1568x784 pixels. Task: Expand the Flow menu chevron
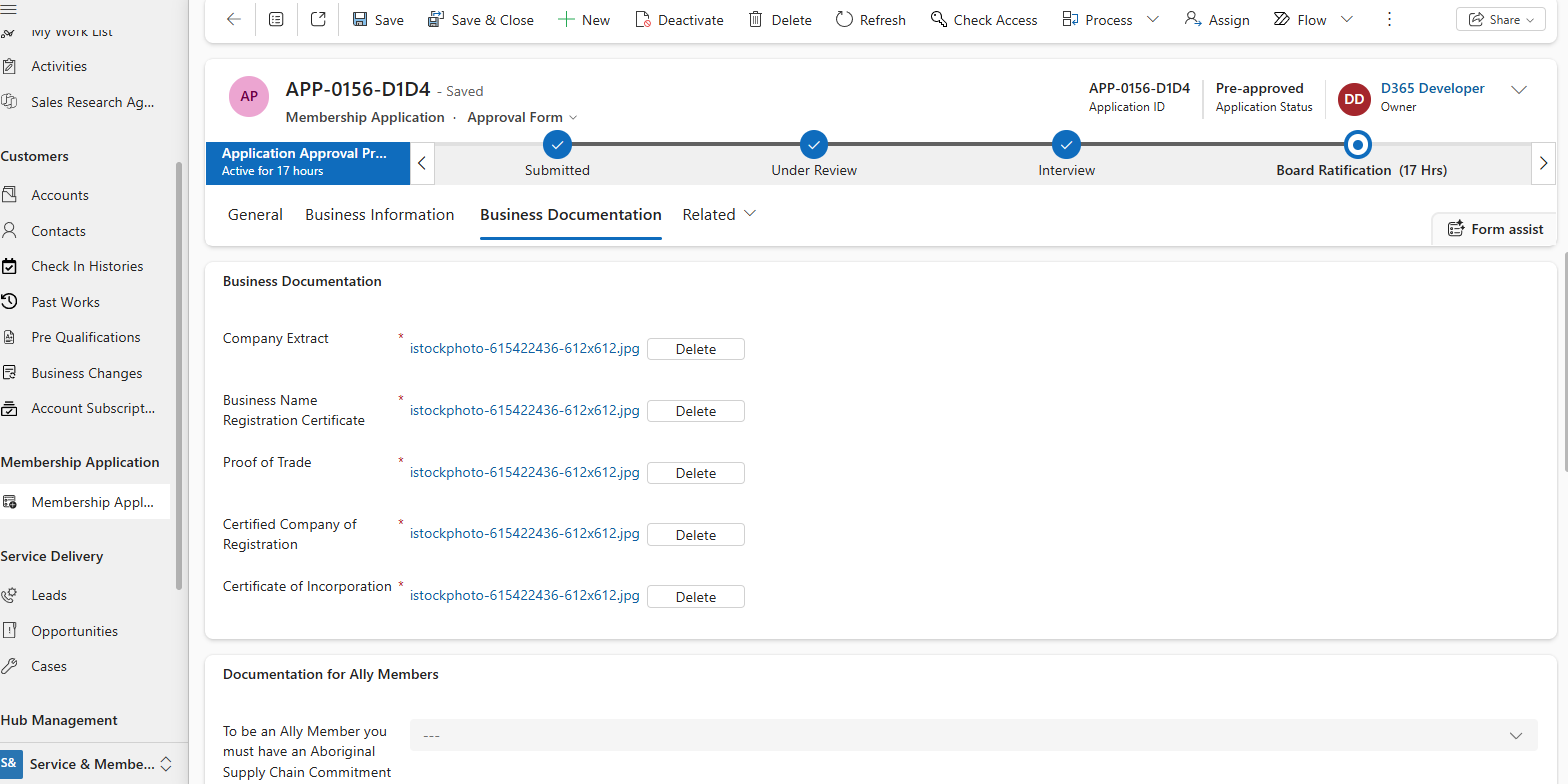pyautogui.click(x=1346, y=20)
